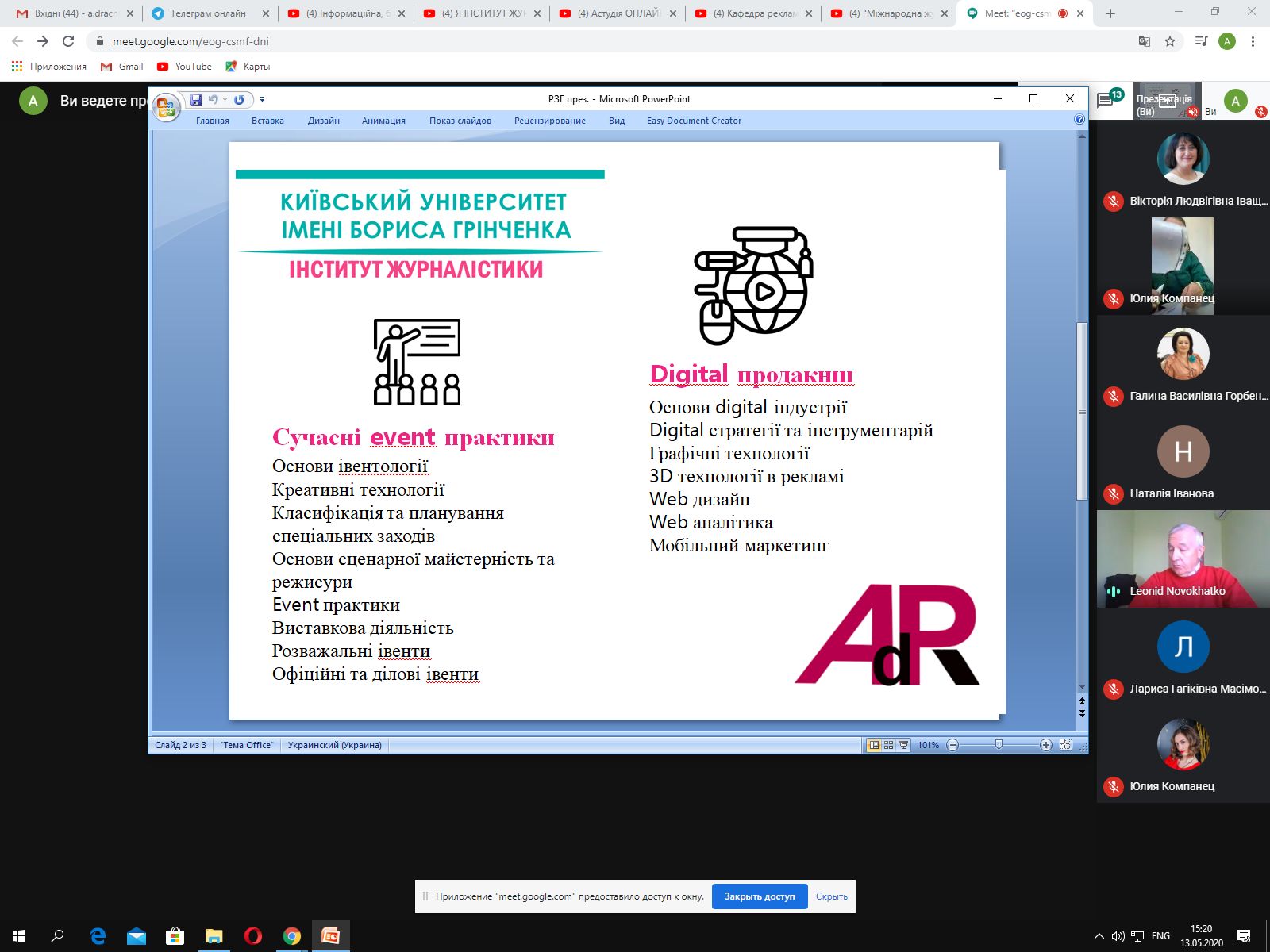The height and width of the screenshot is (952, 1270).
Task: Start slide show from status bar icon
Action: tap(903, 745)
